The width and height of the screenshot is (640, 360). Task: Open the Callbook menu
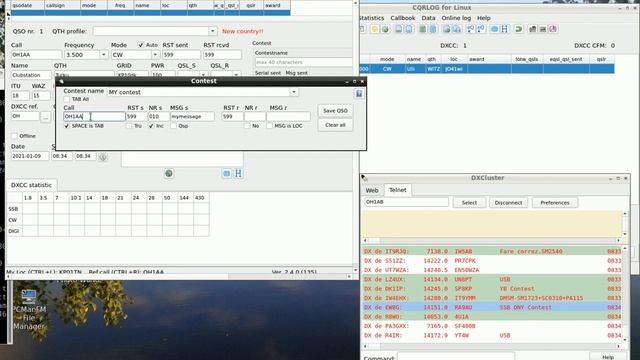tap(402, 18)
